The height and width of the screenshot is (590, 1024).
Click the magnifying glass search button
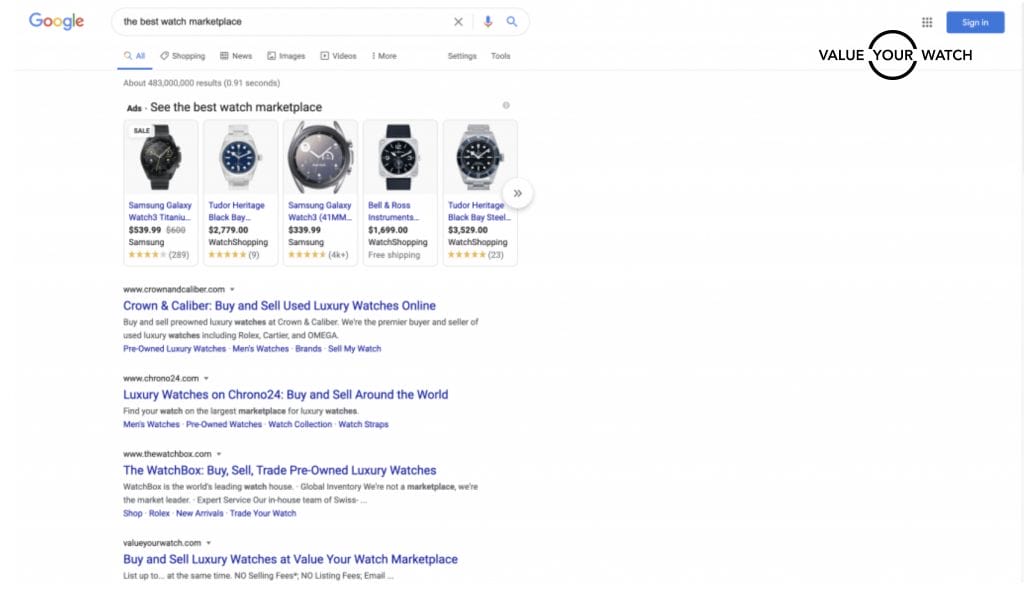tap(512, 21)
